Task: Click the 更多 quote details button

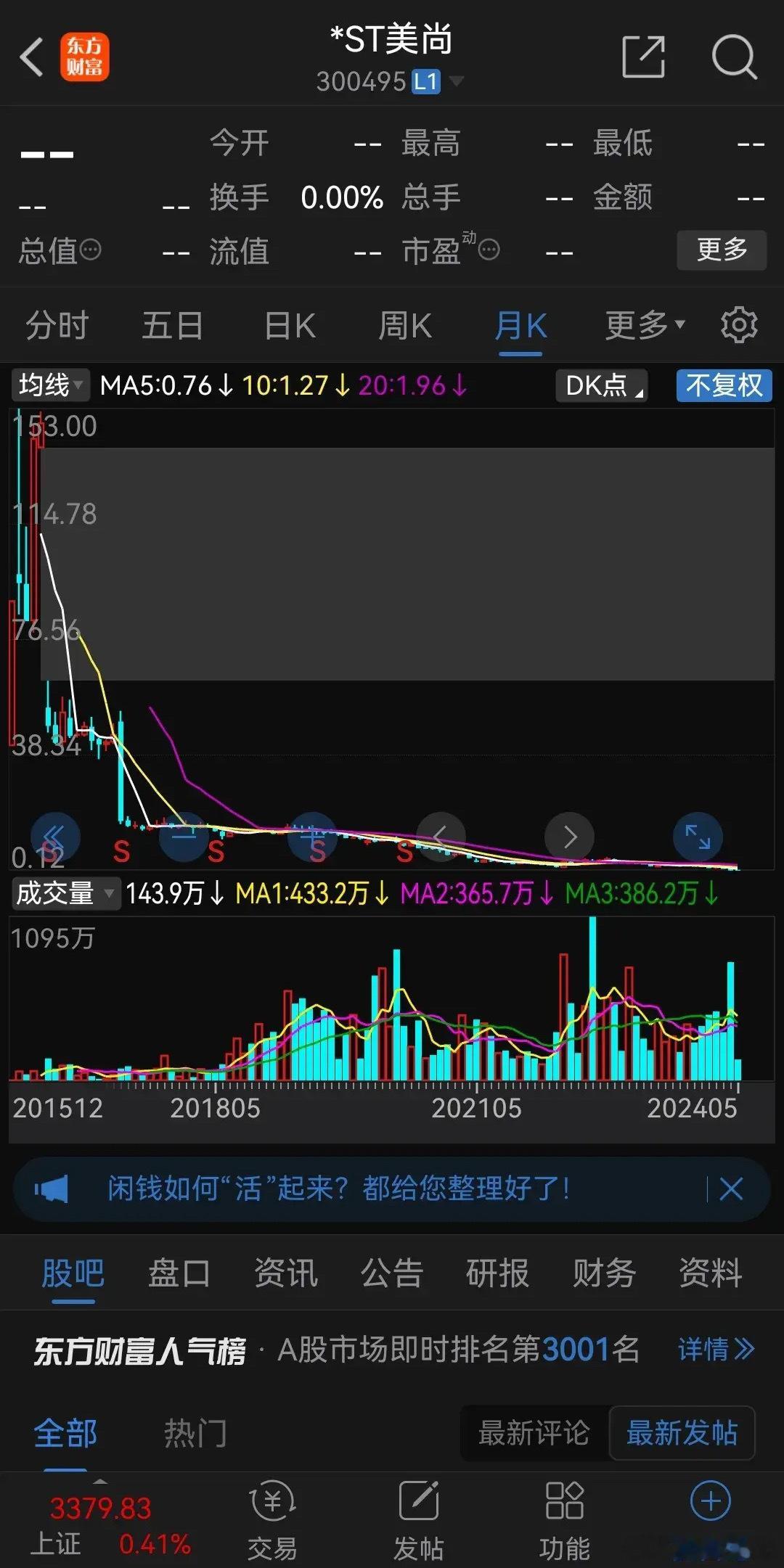Action: 722,250
